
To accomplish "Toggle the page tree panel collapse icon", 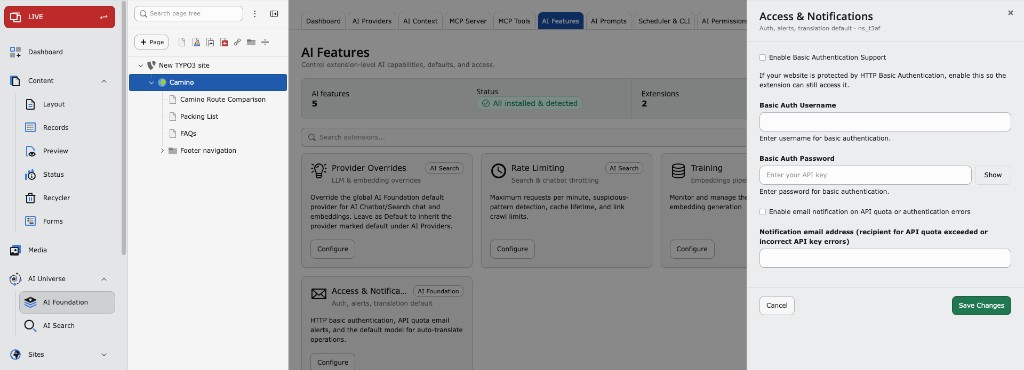I will tap(274, 14).
